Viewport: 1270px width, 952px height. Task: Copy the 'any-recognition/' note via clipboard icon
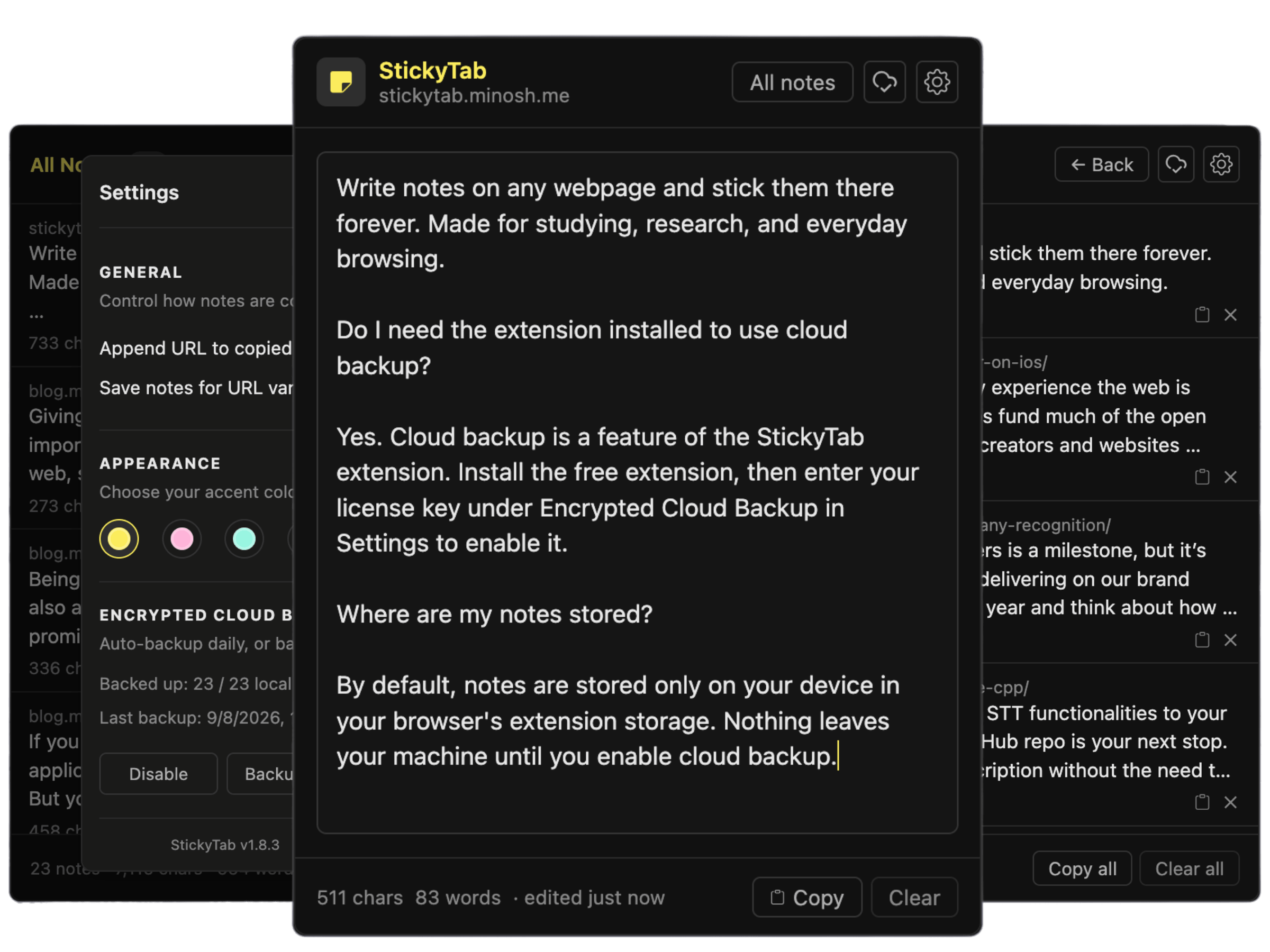tap(1202, 640)
